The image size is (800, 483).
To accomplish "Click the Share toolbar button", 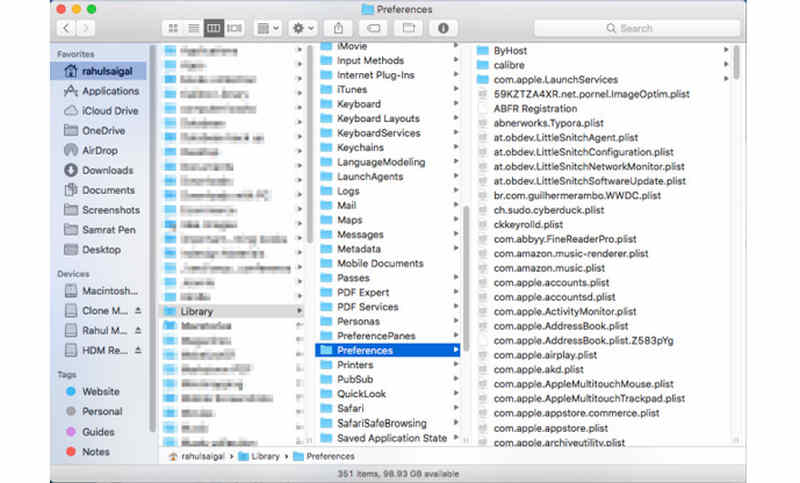I will 338,28.
